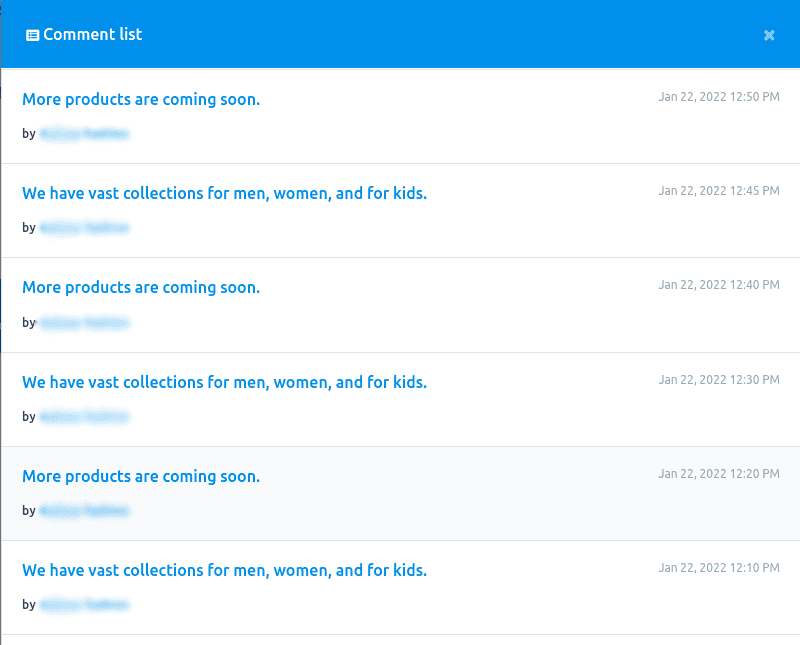Open the comment posted at 12:50 PM

(x=141, y=99)
